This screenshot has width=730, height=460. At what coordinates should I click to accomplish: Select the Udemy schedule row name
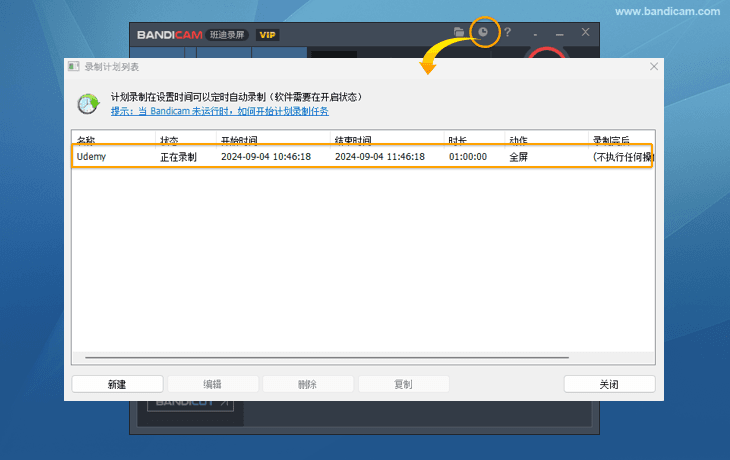[91, 156]
